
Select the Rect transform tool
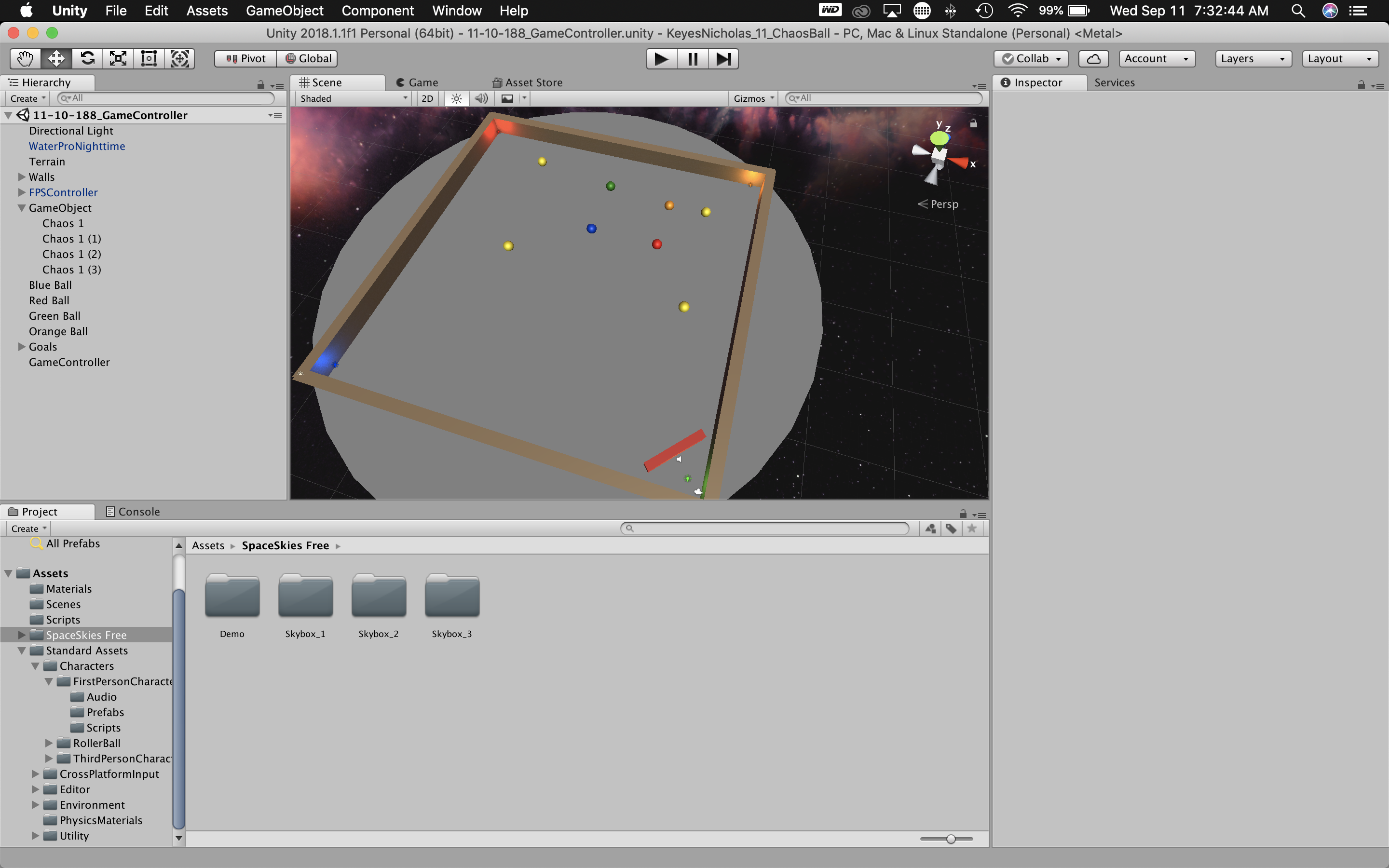click(149, 58)
